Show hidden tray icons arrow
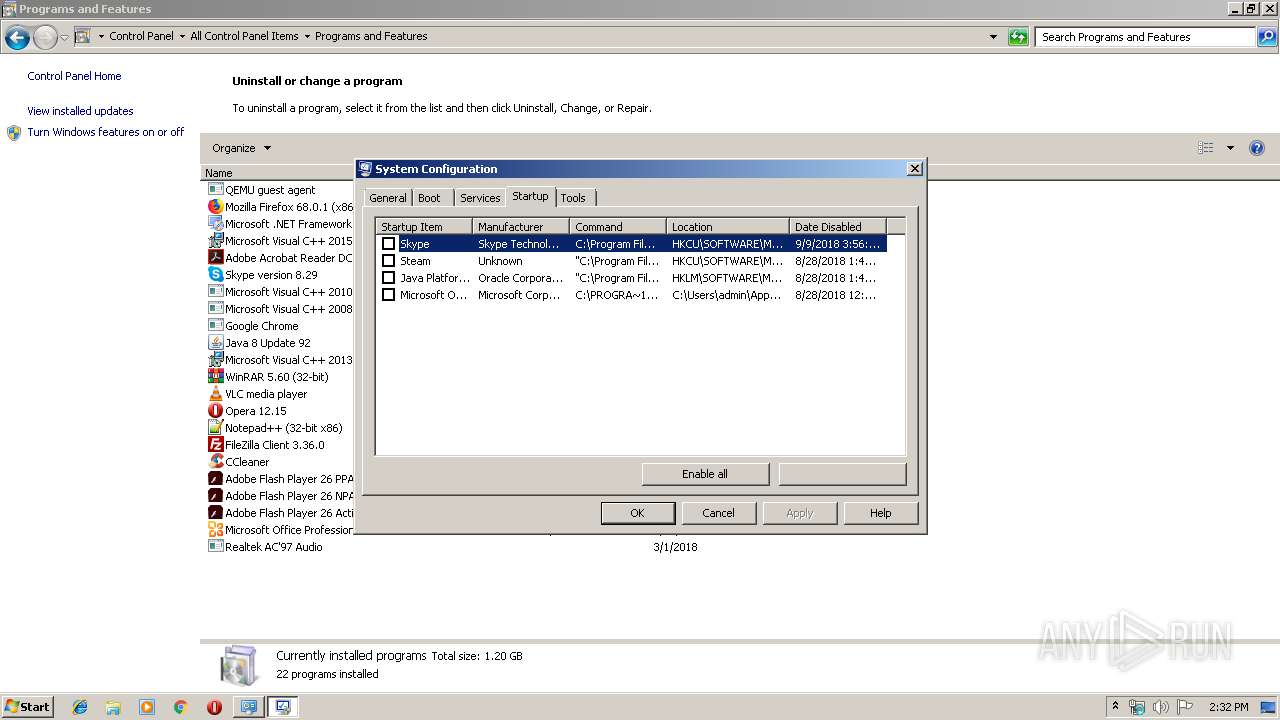This screenshot has width=1280, height=720. (1115, 707)
